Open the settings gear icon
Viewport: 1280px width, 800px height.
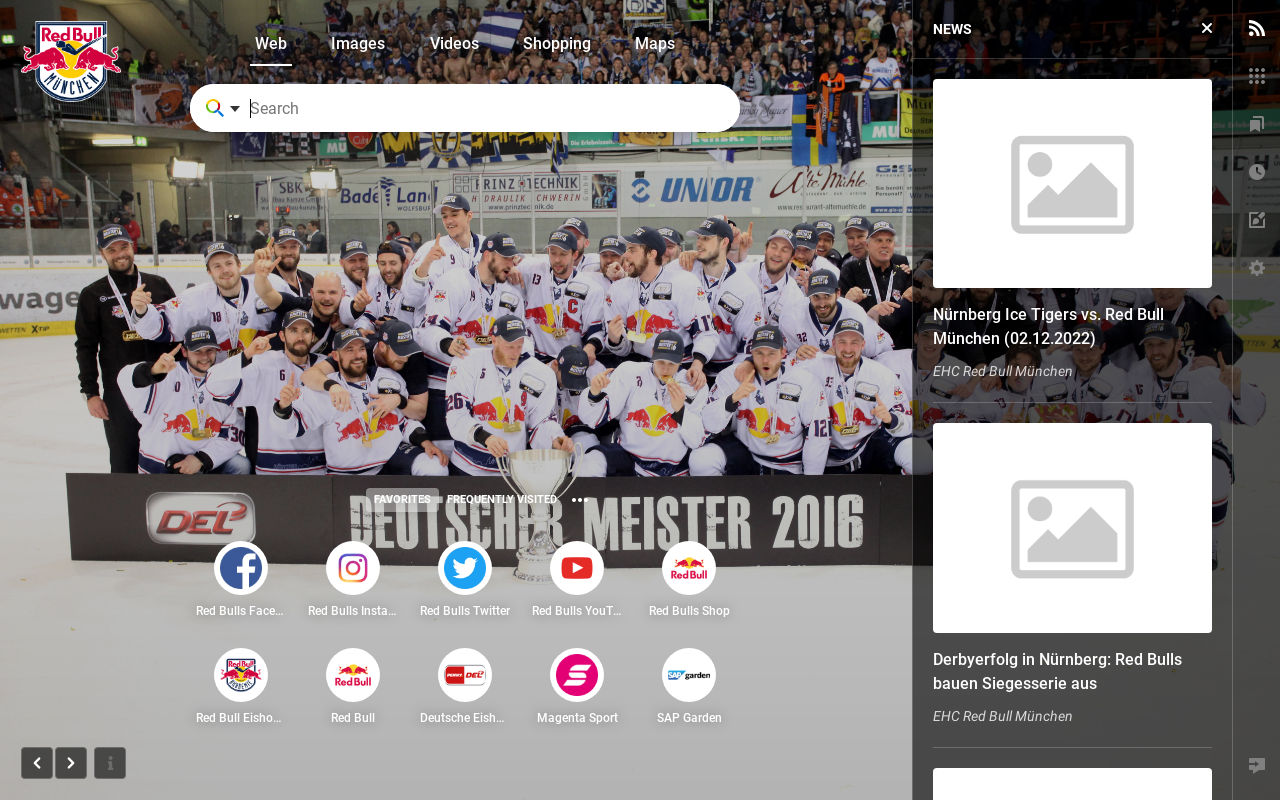[1257, 268]
